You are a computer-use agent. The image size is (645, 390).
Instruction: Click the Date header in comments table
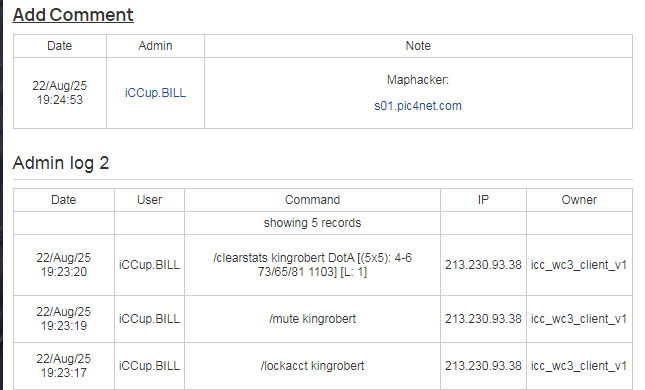coord(60,46)
